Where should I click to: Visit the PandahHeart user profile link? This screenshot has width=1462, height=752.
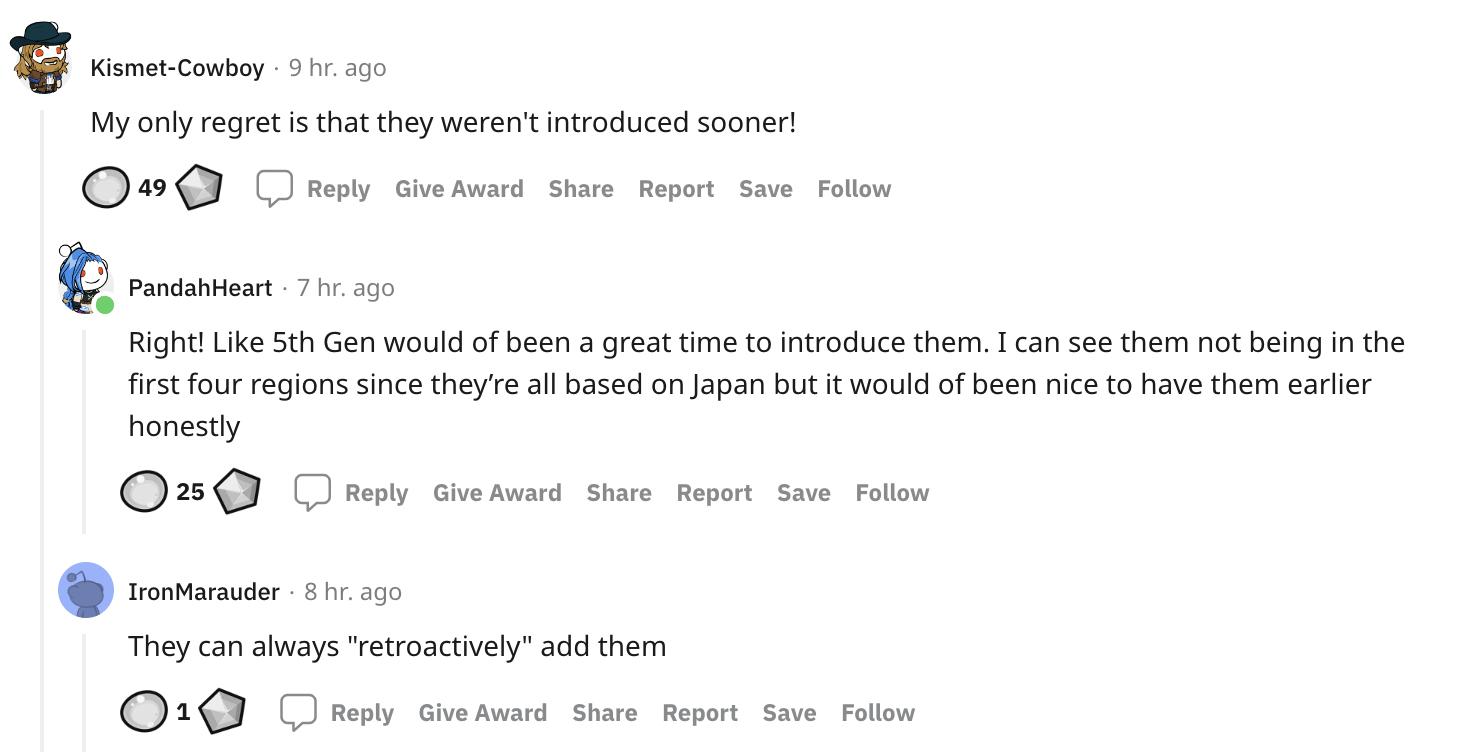click(x=200, y=288)
